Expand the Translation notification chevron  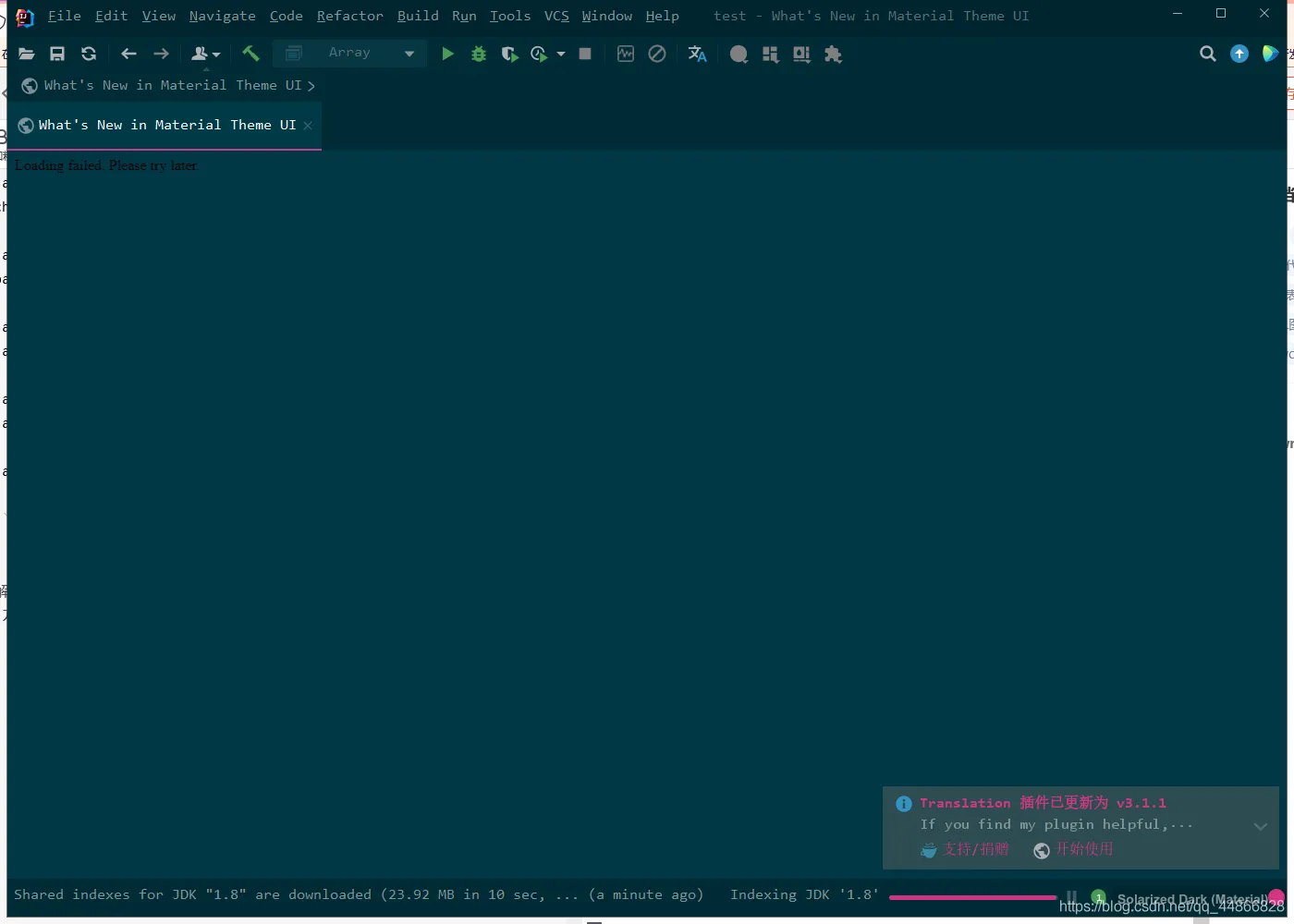coord(1260,826)
